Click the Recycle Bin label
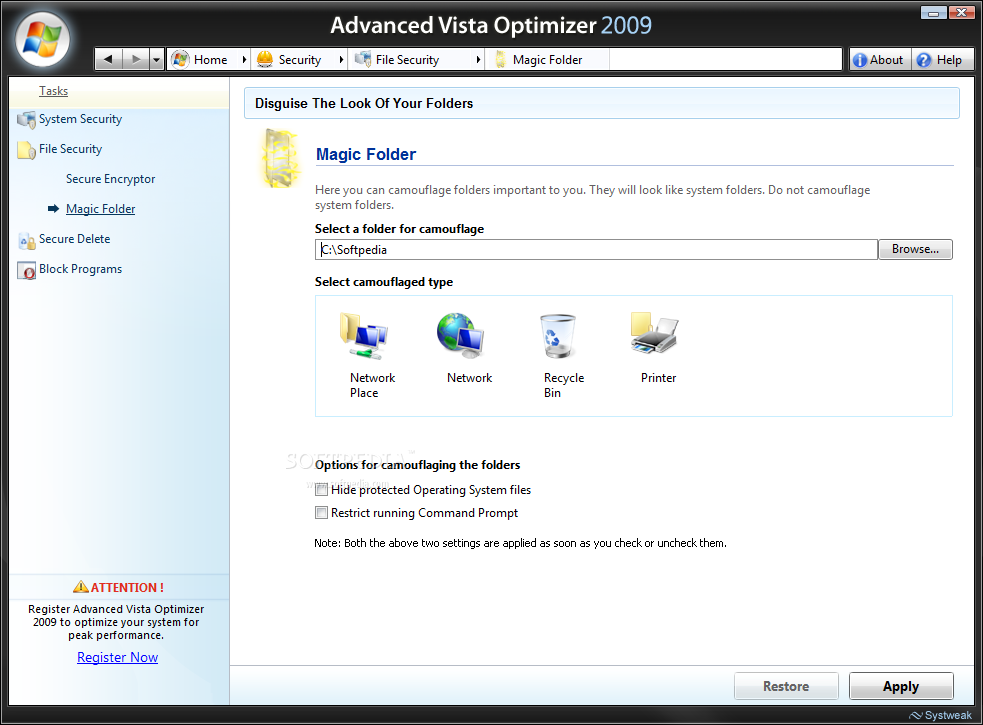The height and width of the screenshot is (725, 983). 564,385
